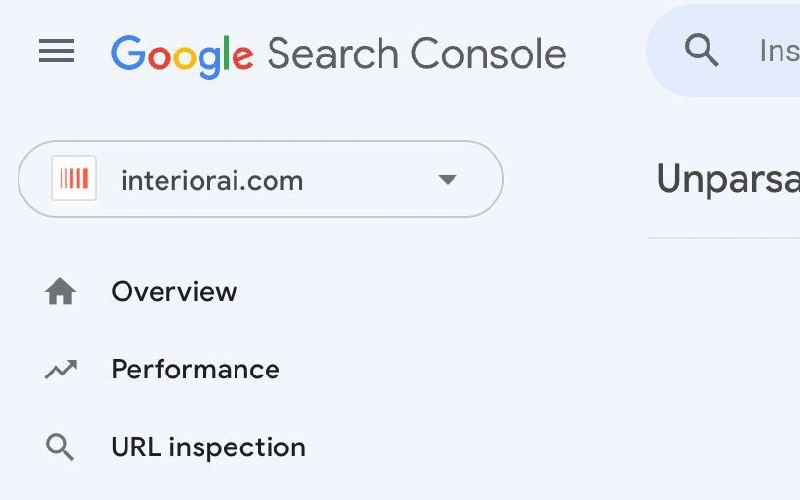Click the "Search Console" product name
The width and height of the screenshot is (800, 500).
point(416,53)
